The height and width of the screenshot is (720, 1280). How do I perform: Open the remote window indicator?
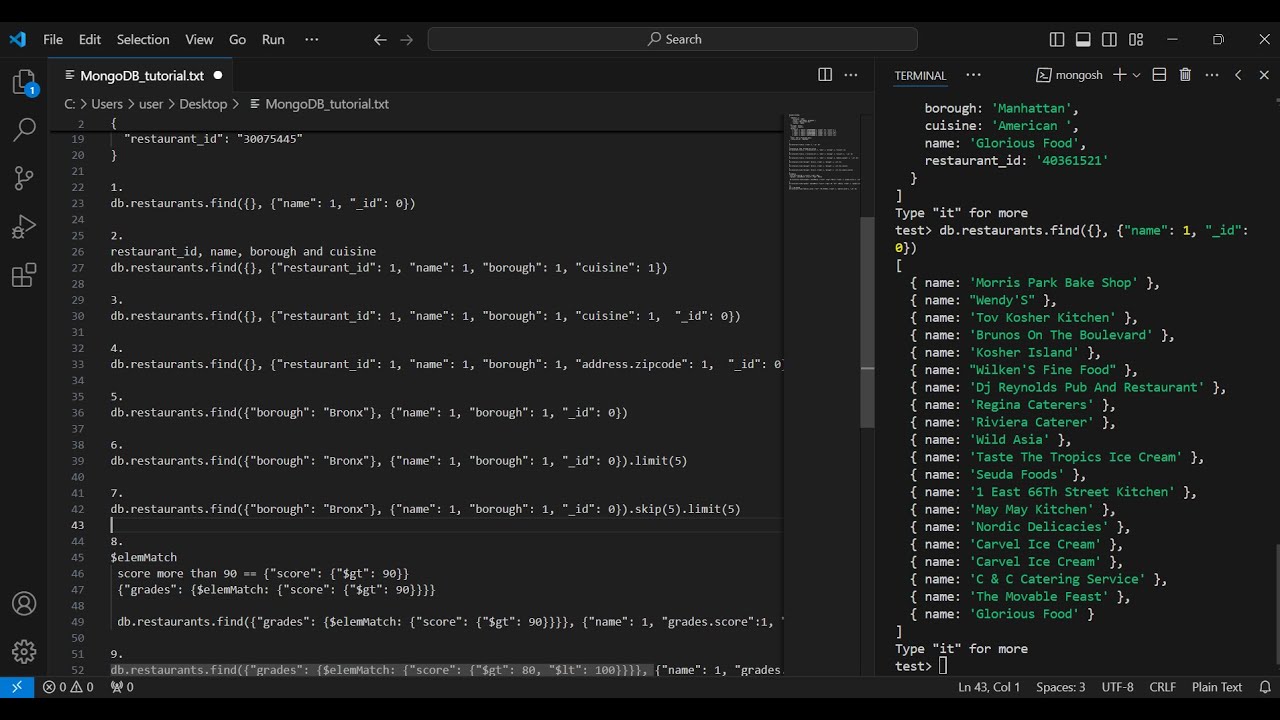(x=17, y=687)
